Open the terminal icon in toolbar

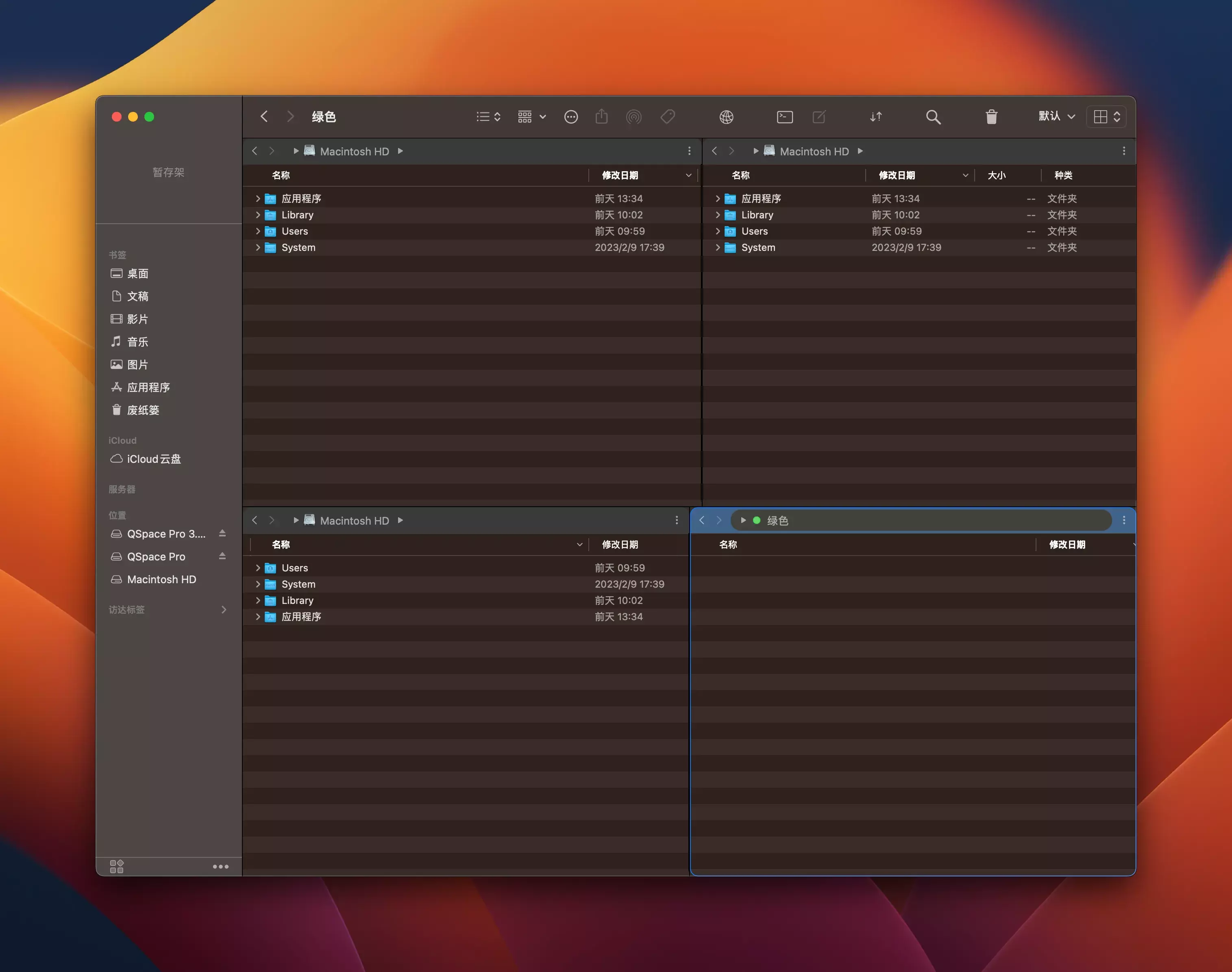[784, 117]
